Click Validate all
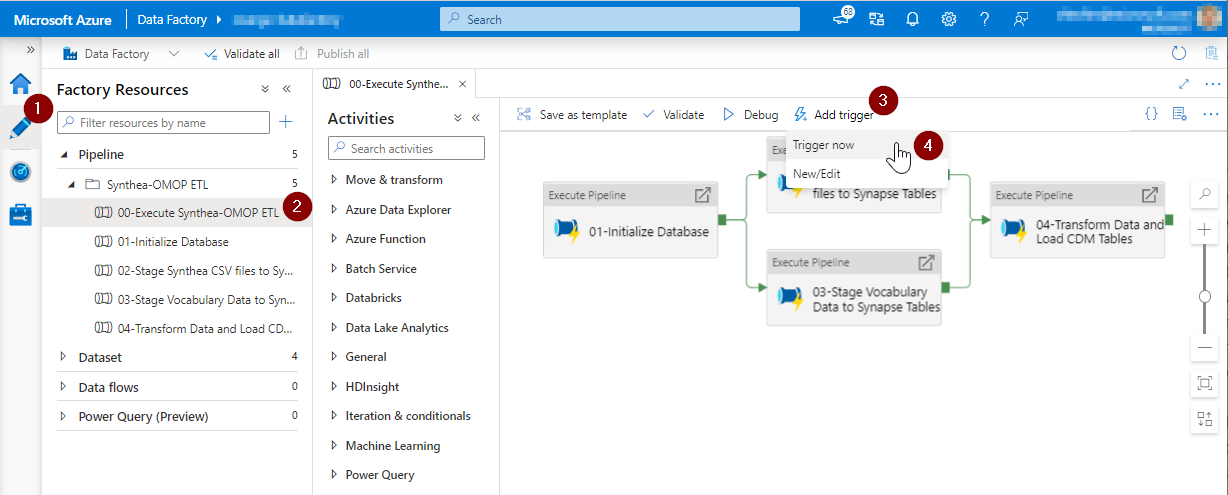Screen dimensions: 1228x495 pos(241,54)
